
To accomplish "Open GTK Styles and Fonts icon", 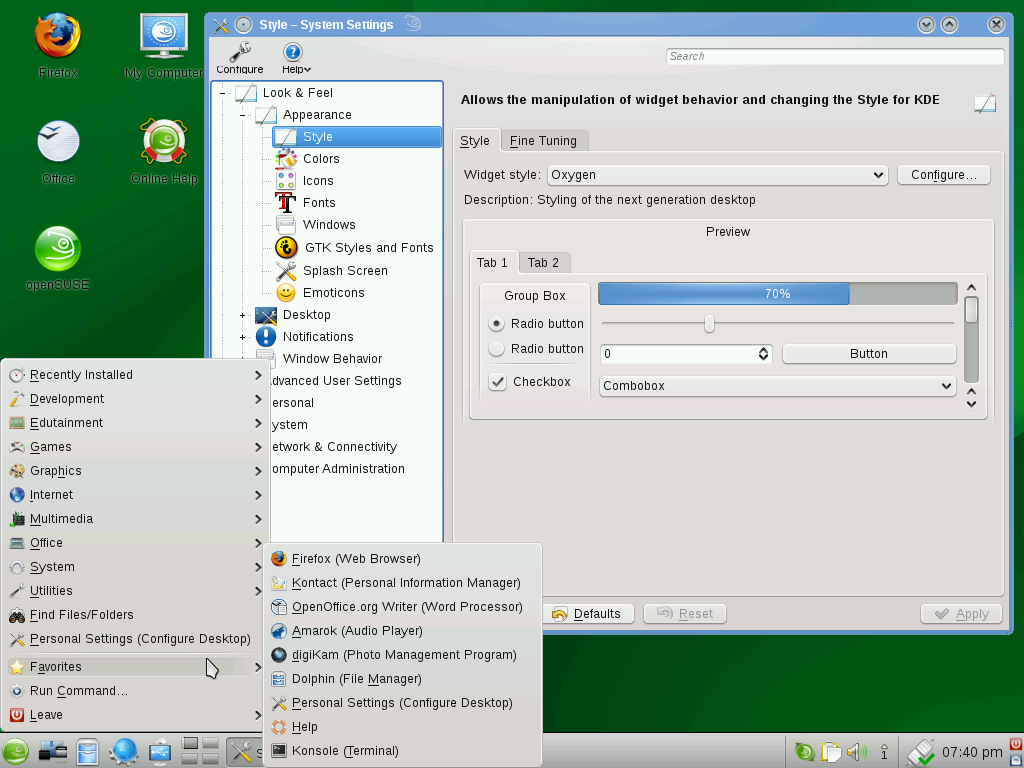I will (287, 248).
